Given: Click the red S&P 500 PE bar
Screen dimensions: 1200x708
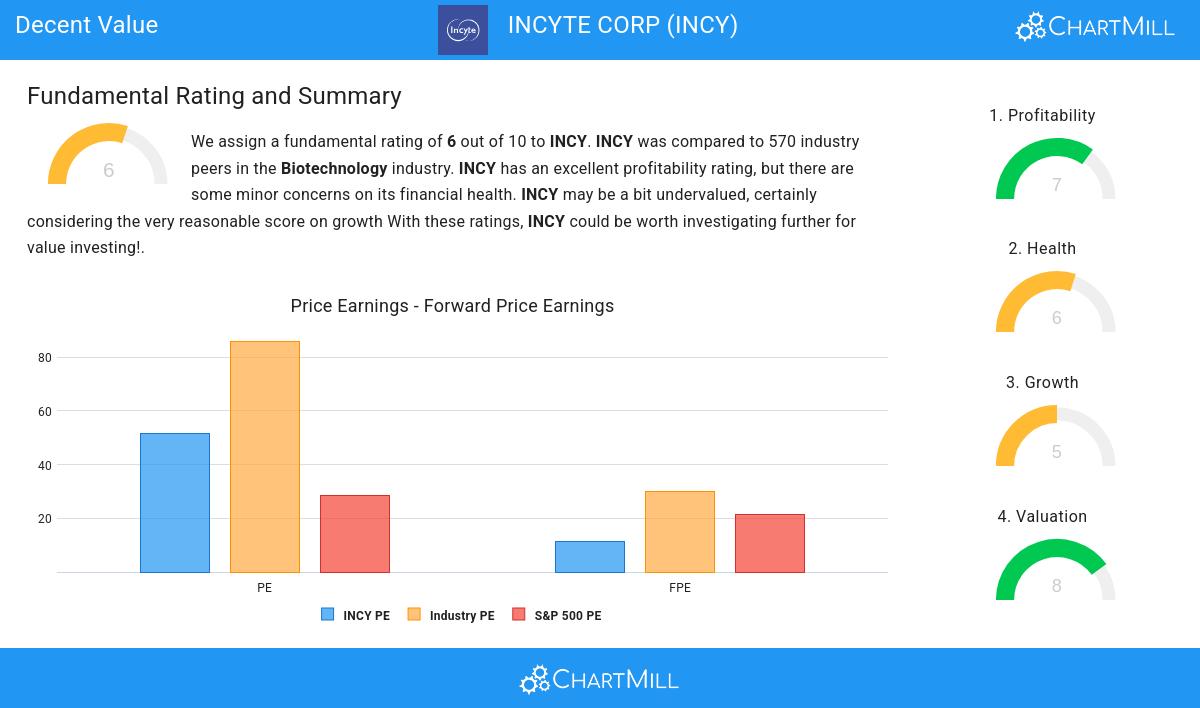Looking at the screenshot, I should (x=355, y=534).
